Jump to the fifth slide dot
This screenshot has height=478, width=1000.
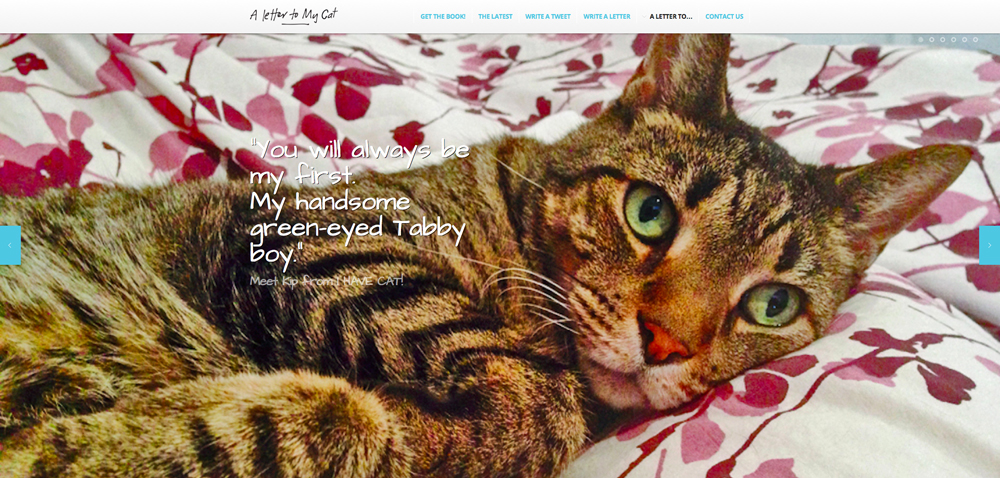pos(964,40)
